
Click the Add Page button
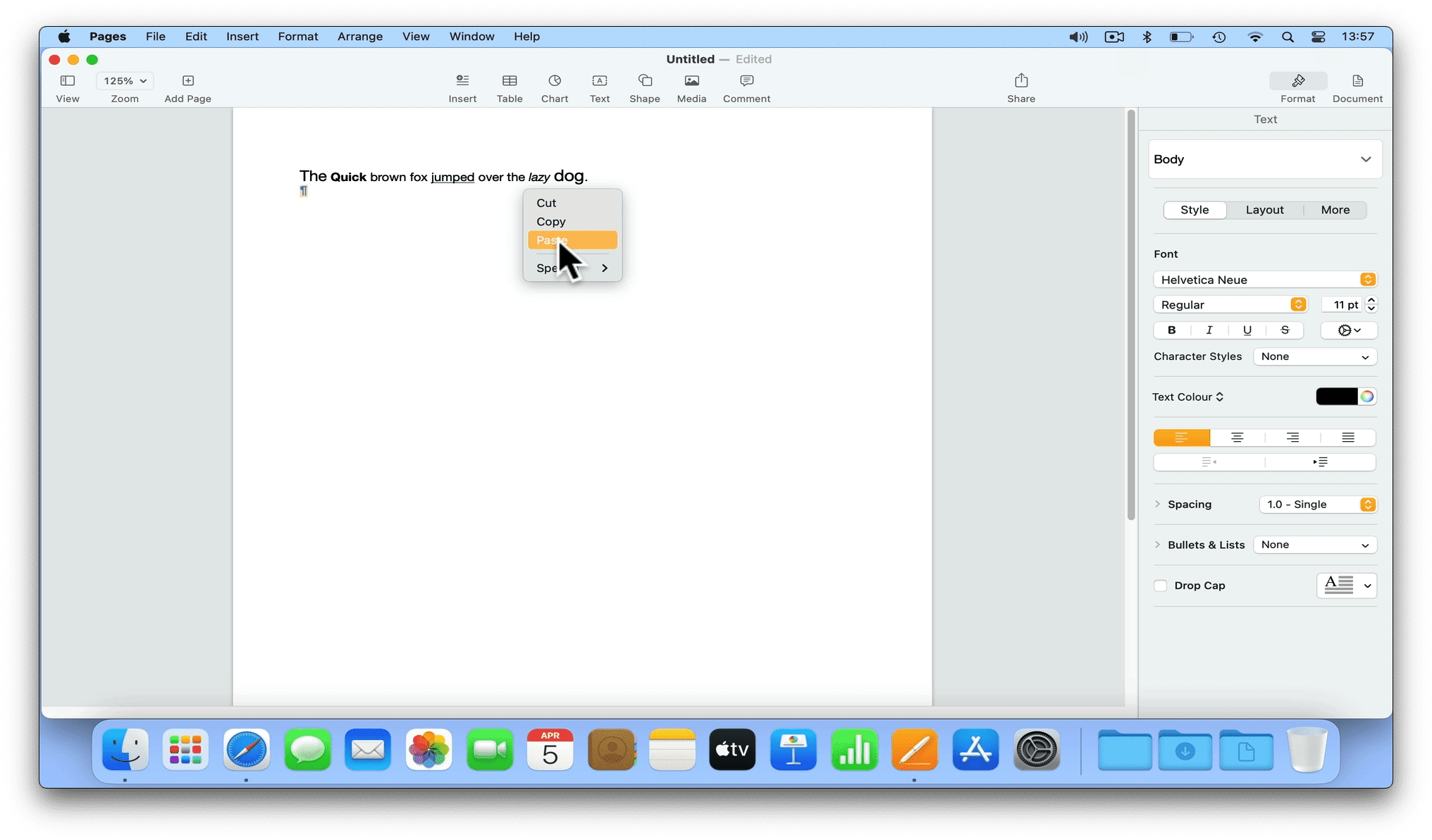pyautogui.click(x=187, y=87)
